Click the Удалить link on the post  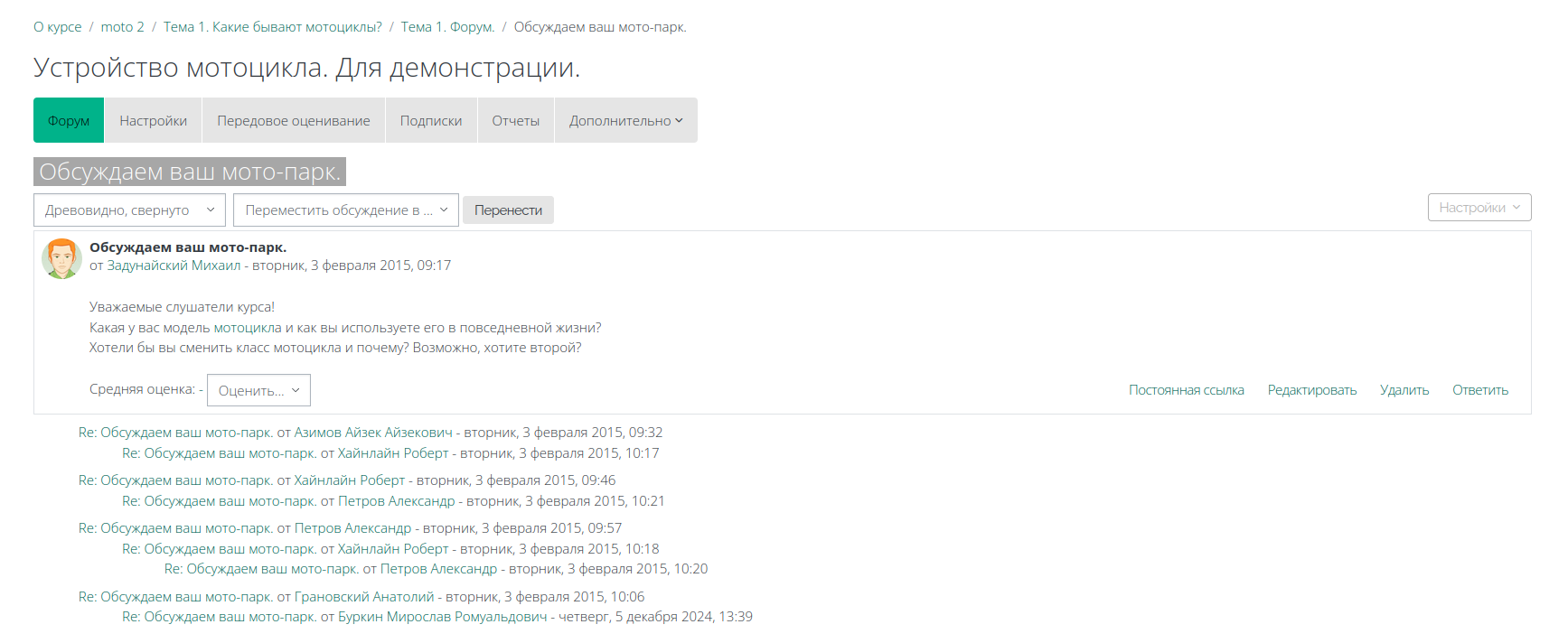tap(1404, 390)
